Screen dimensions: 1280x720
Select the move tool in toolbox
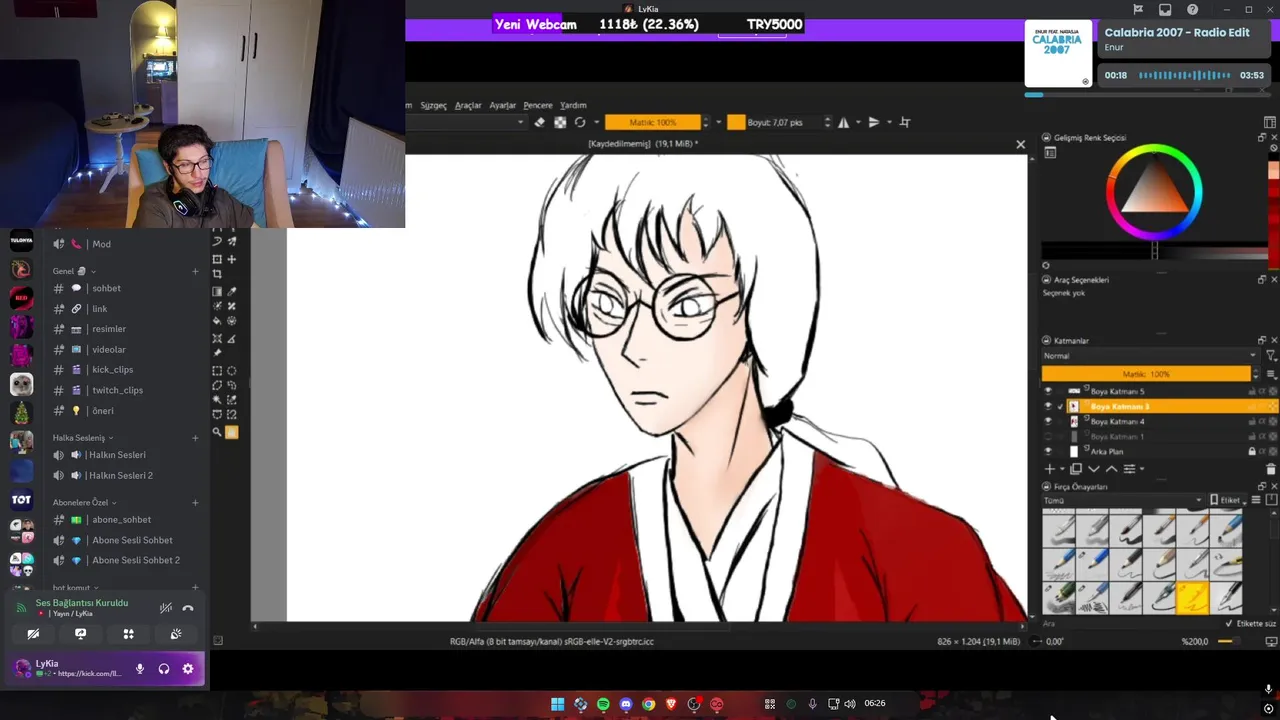[231, 259]
